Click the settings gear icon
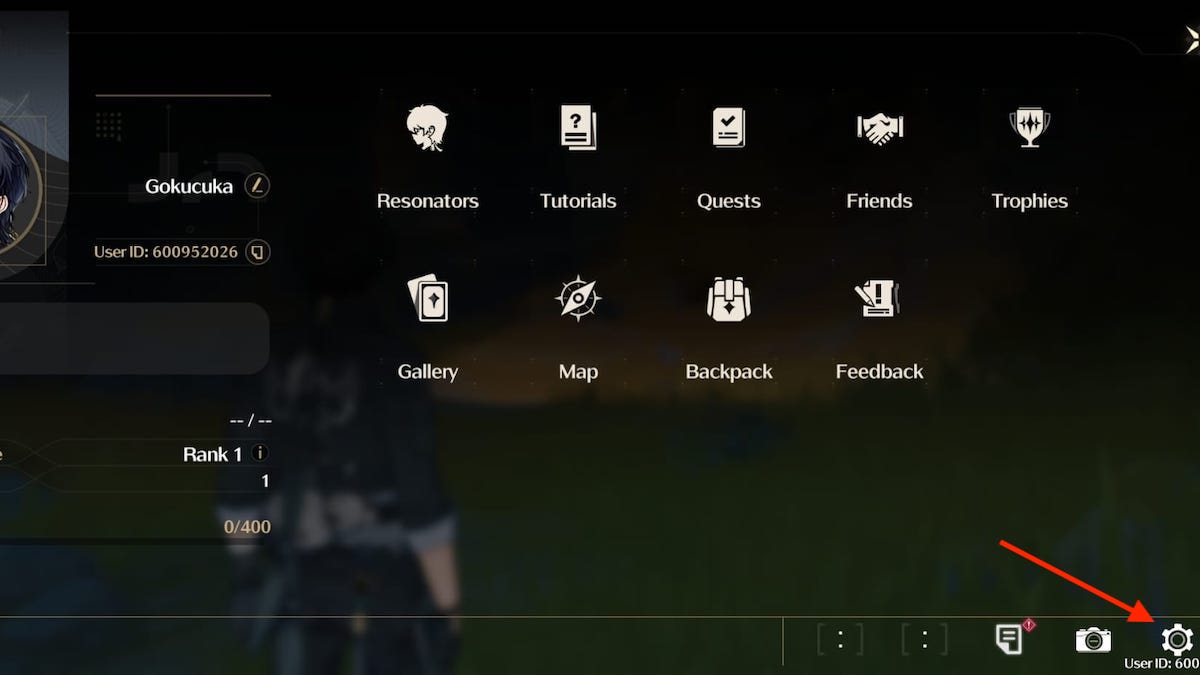 (x=1177, y=638)
